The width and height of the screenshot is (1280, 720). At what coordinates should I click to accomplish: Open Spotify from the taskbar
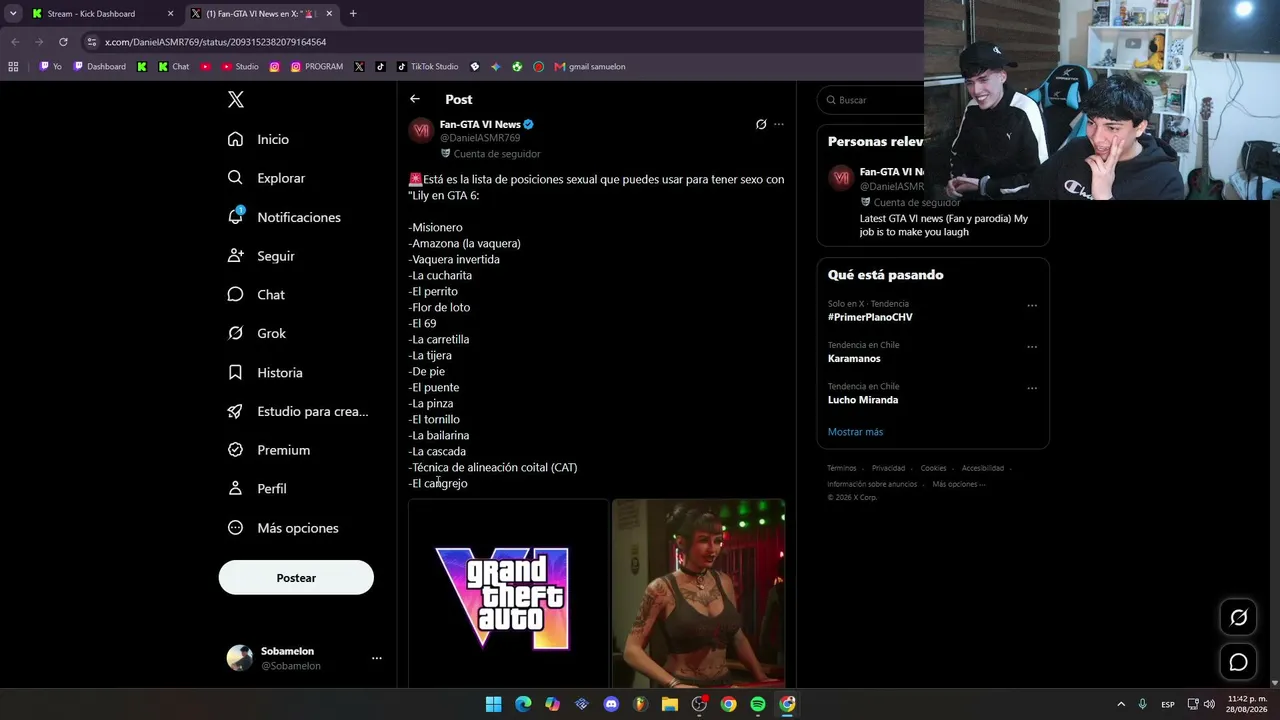click(758, 704)
